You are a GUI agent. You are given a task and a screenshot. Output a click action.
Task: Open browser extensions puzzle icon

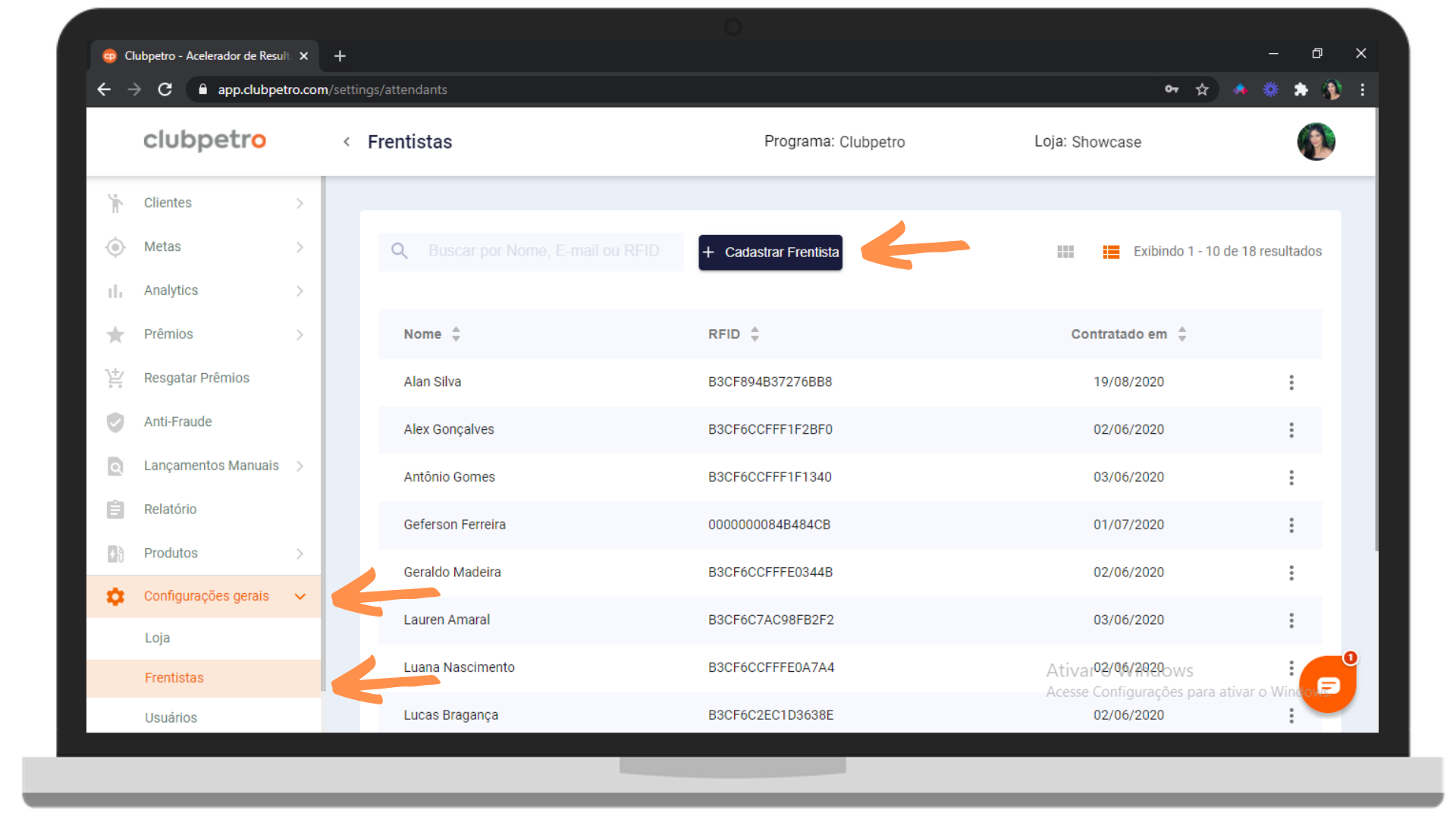pyautogui.click(x=1301, y=89)
